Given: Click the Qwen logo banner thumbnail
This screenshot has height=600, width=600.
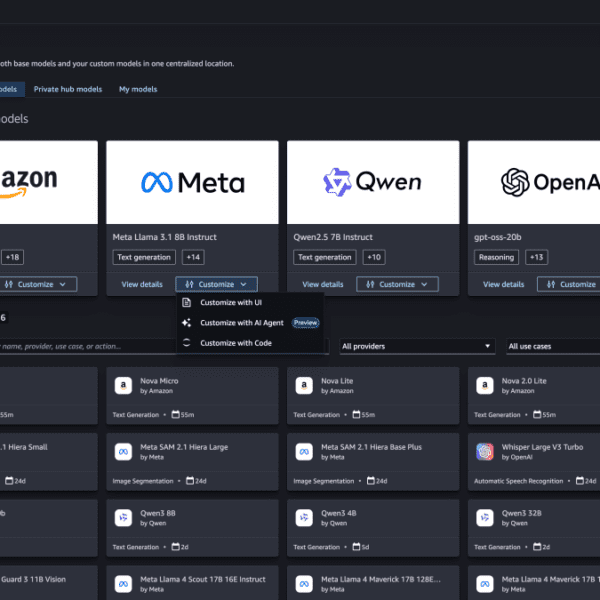Looking at the screenshot, I should tap(373, 182).
